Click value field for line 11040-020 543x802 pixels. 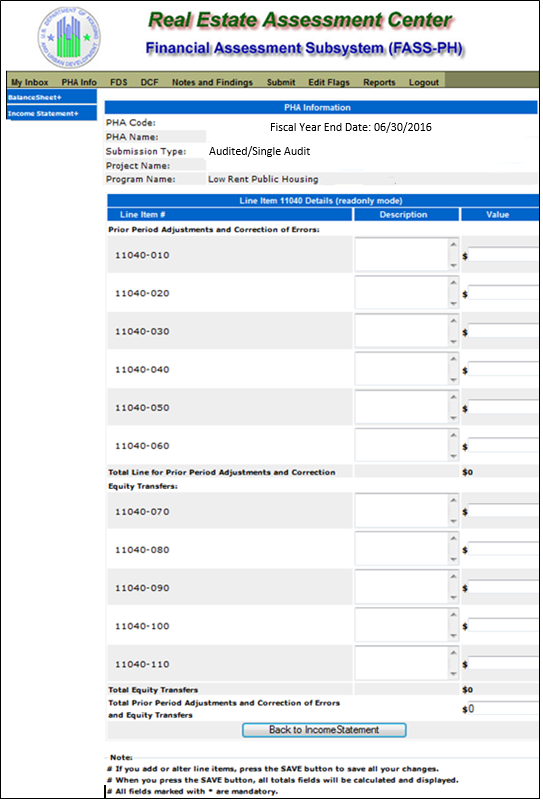point(504,293)
